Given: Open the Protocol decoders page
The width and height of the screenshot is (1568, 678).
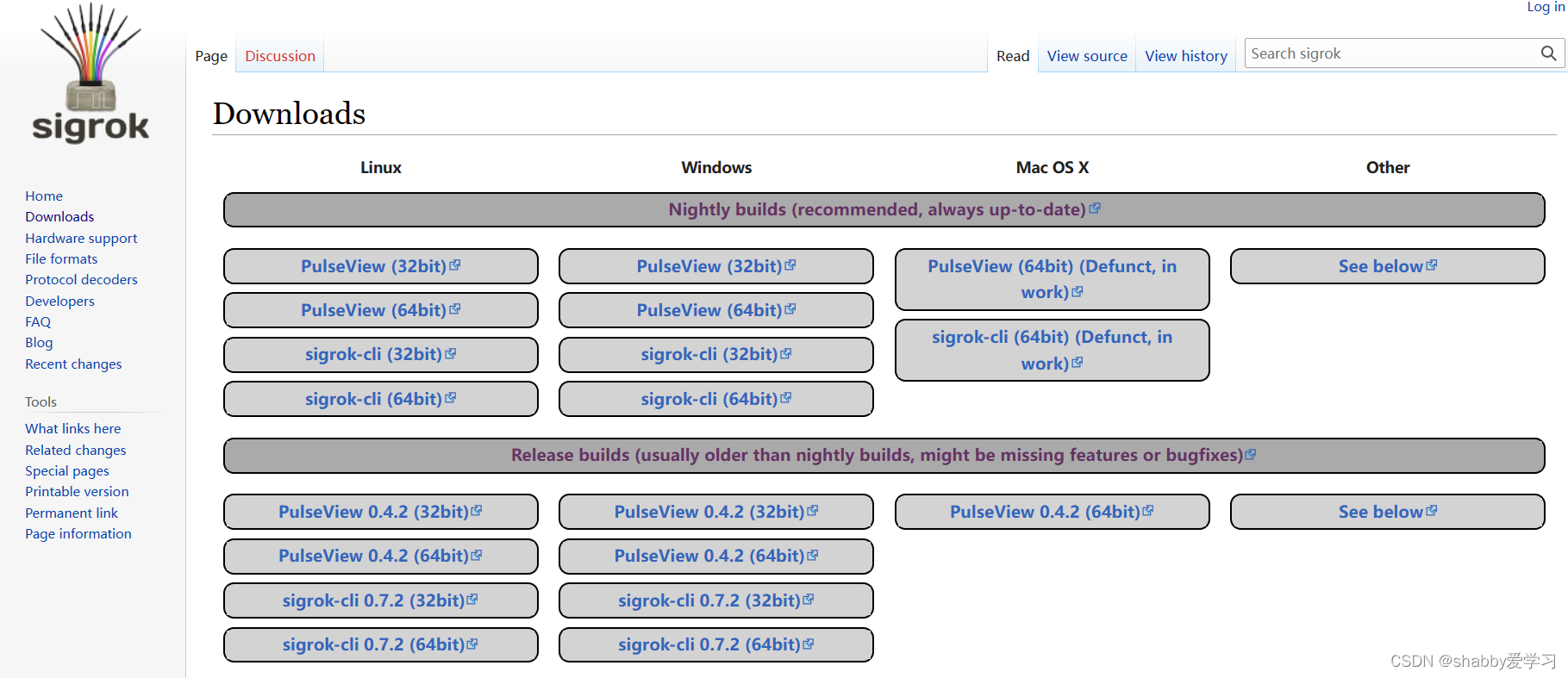Looking at the screenshot, I should (x=81, y=280).
